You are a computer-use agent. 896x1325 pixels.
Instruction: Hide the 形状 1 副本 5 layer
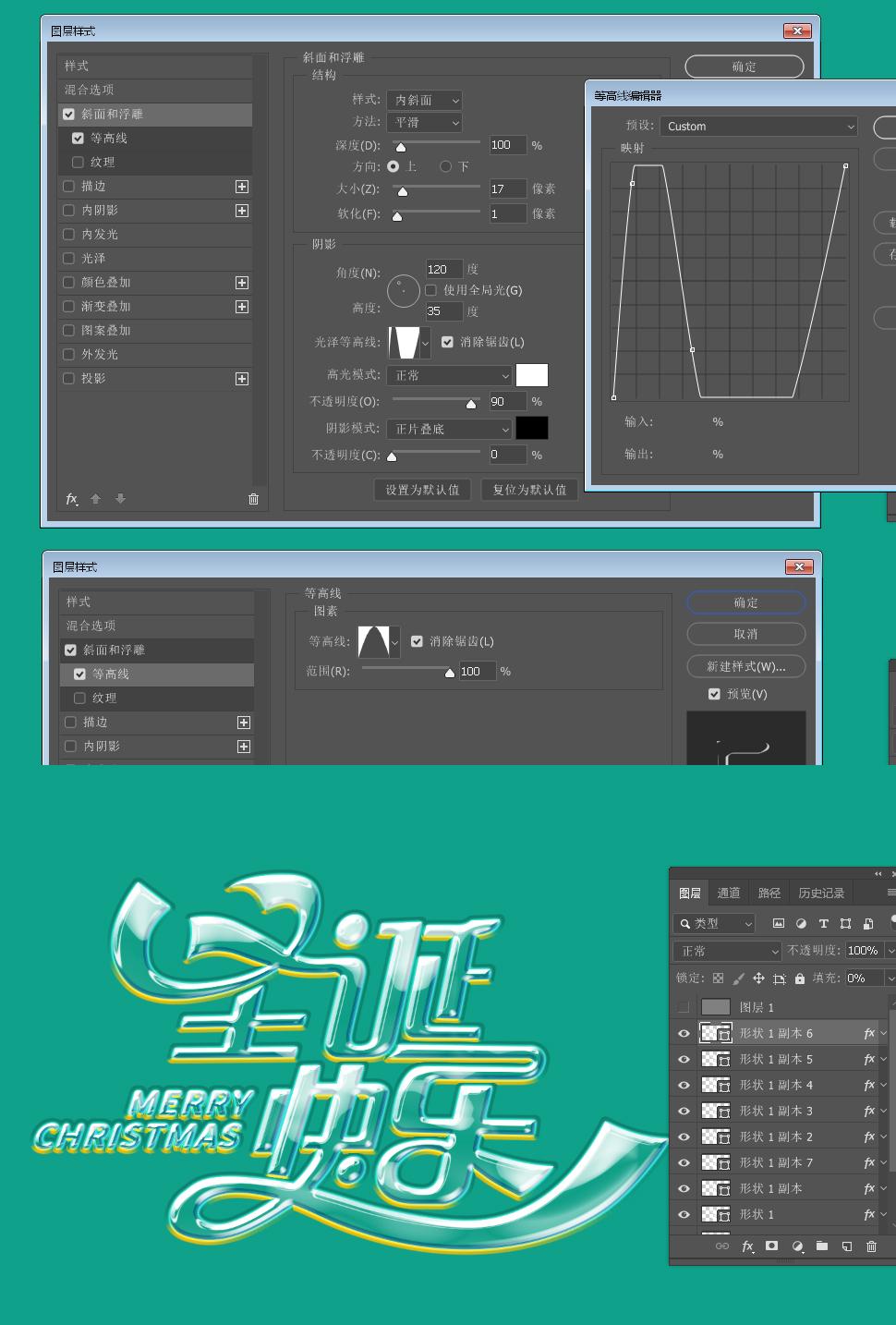(684, 1060)
